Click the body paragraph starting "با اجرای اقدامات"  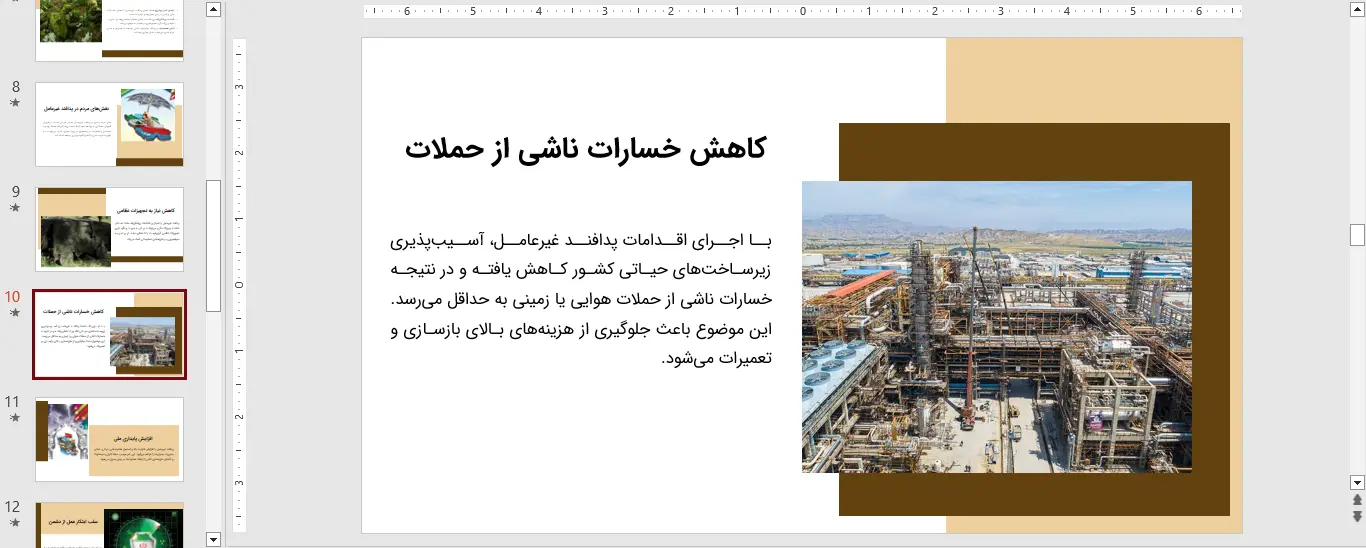point(581,299)
